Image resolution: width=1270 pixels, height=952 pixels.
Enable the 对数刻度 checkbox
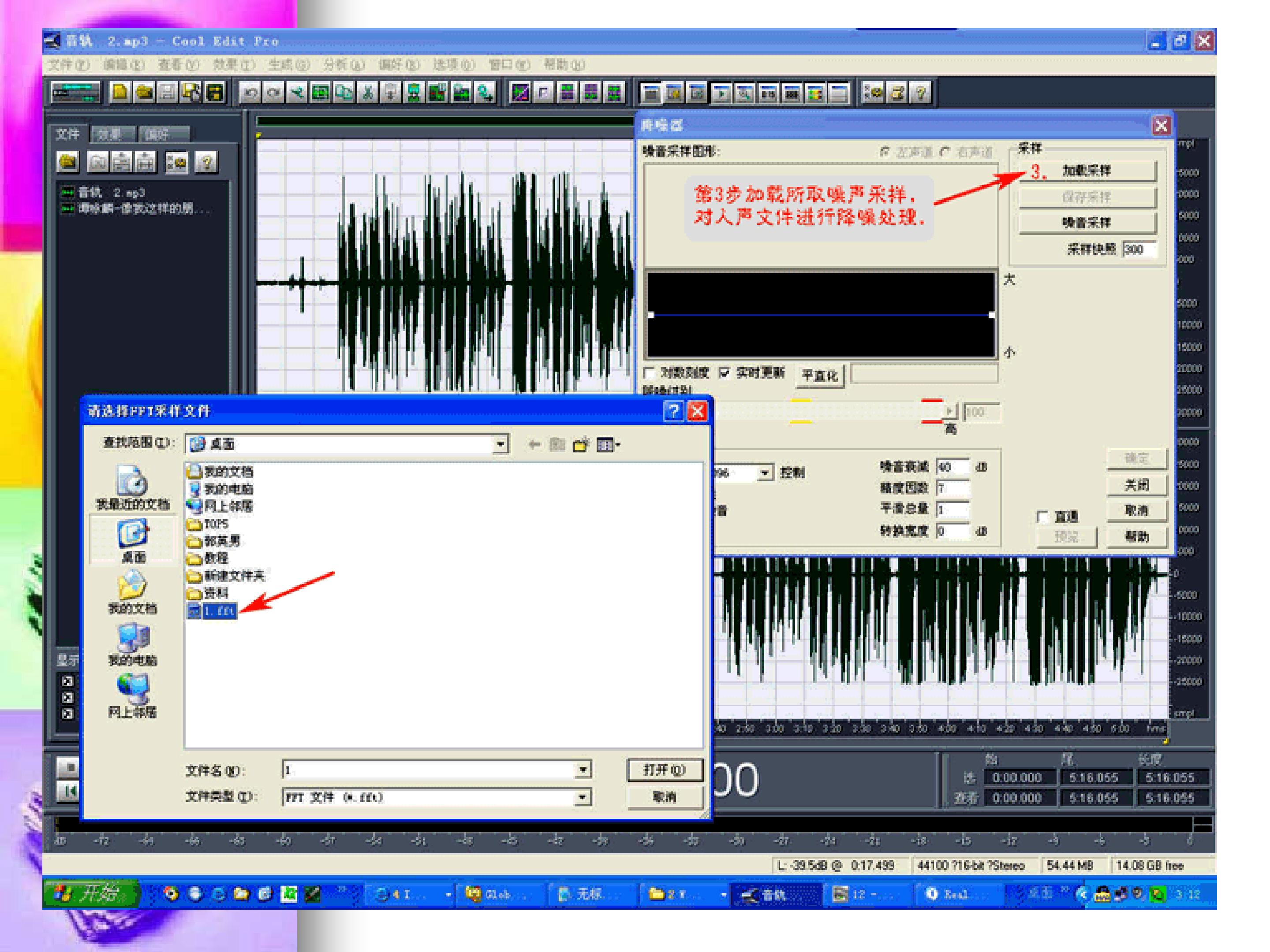coord(650,373)
